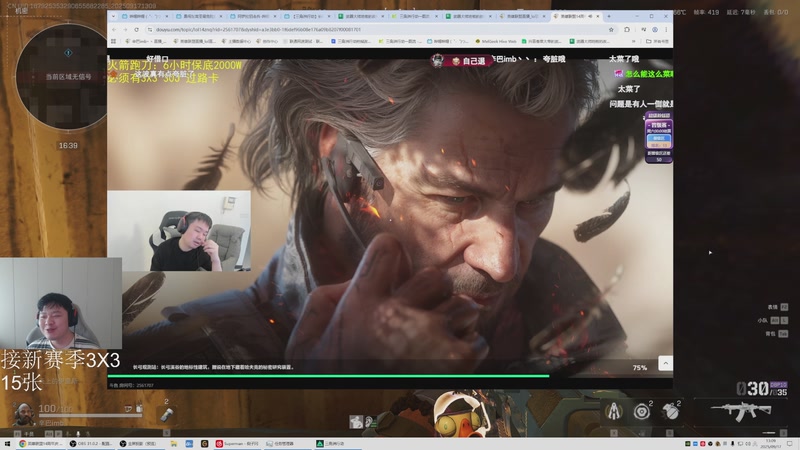Screen dimensions: 800x450
Task: Open the Chrome extensions puzzle icon
Action: [627, 30]
